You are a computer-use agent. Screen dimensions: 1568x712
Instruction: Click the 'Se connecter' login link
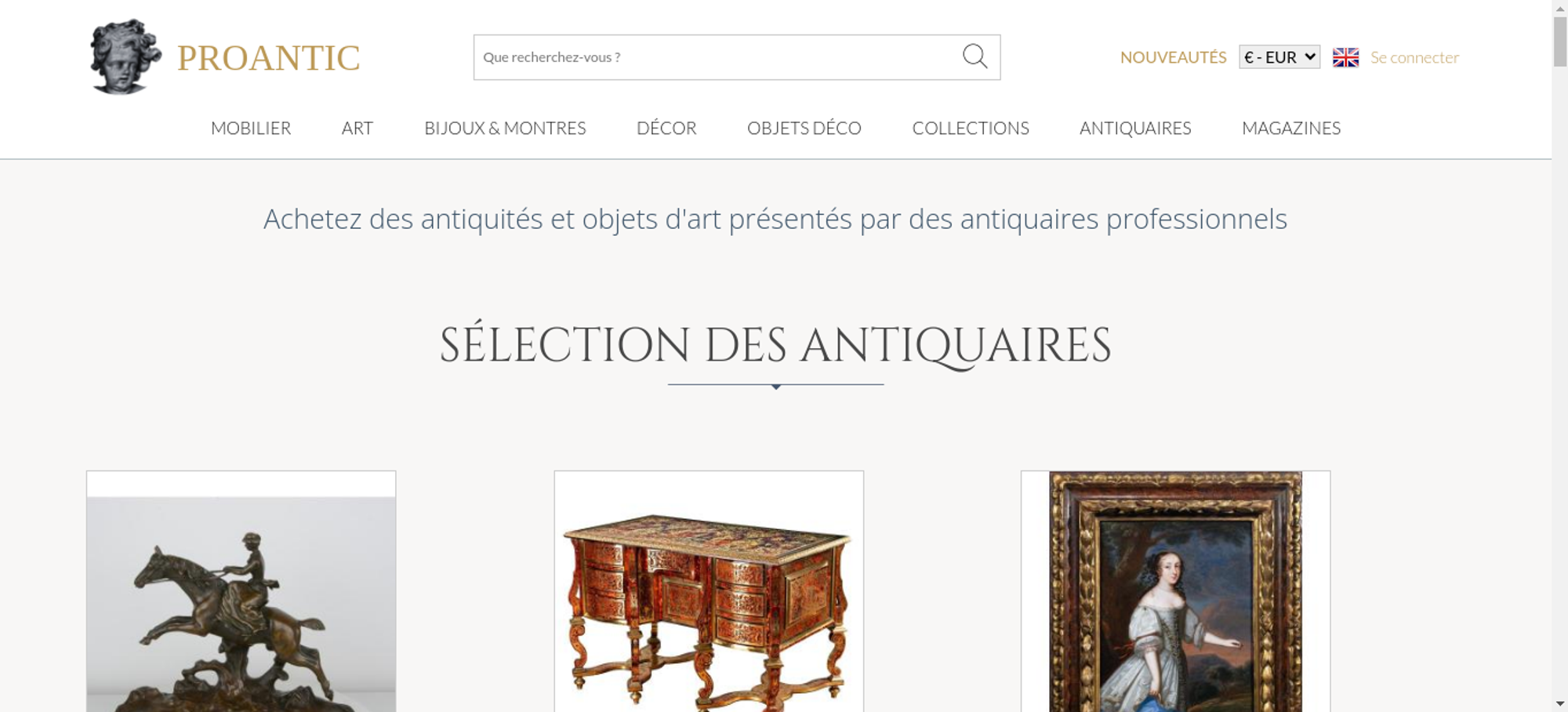pyautogui.click(x=1414, y=57)
